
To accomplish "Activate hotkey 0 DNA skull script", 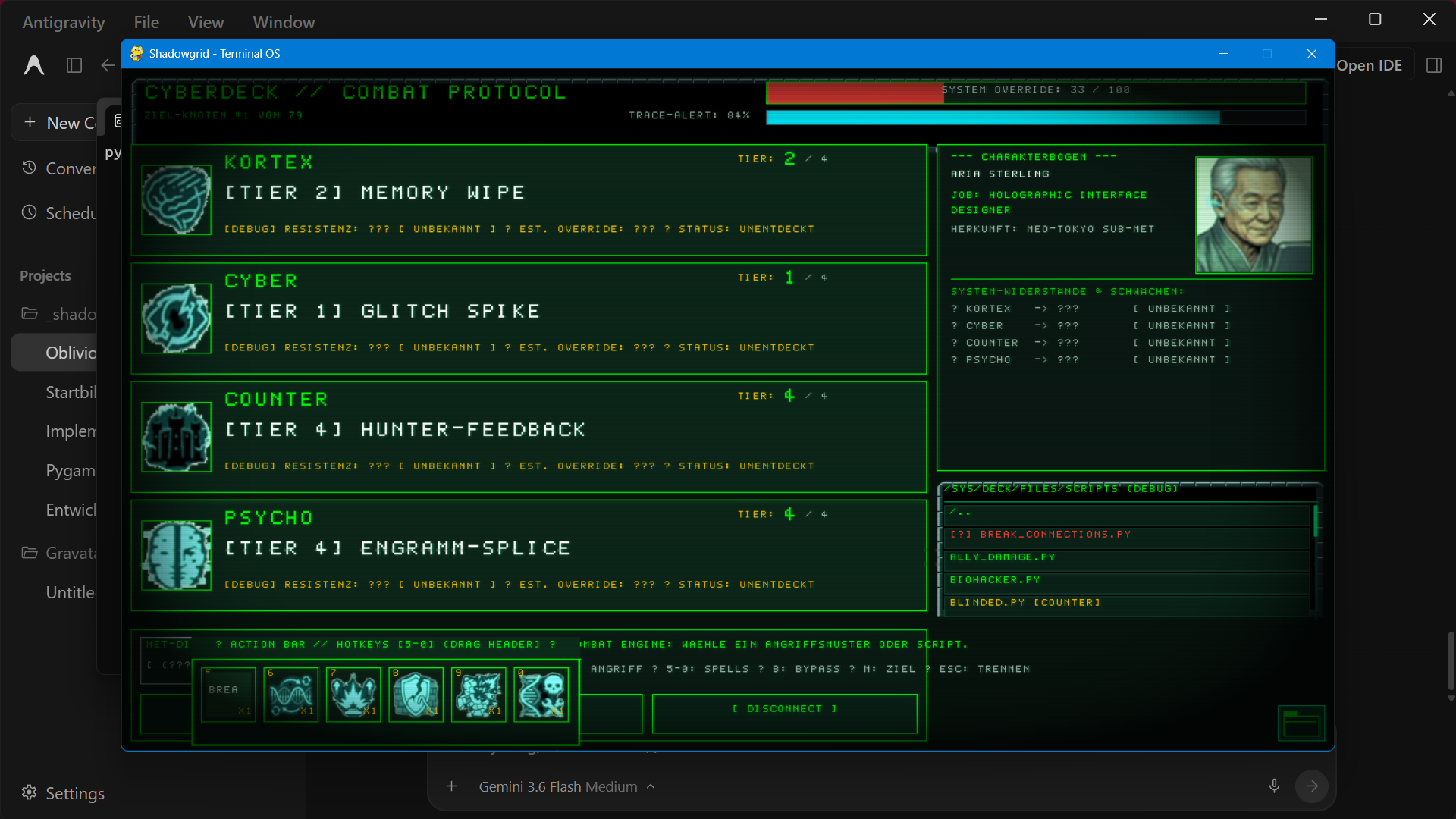I will (x=541, y=694).
